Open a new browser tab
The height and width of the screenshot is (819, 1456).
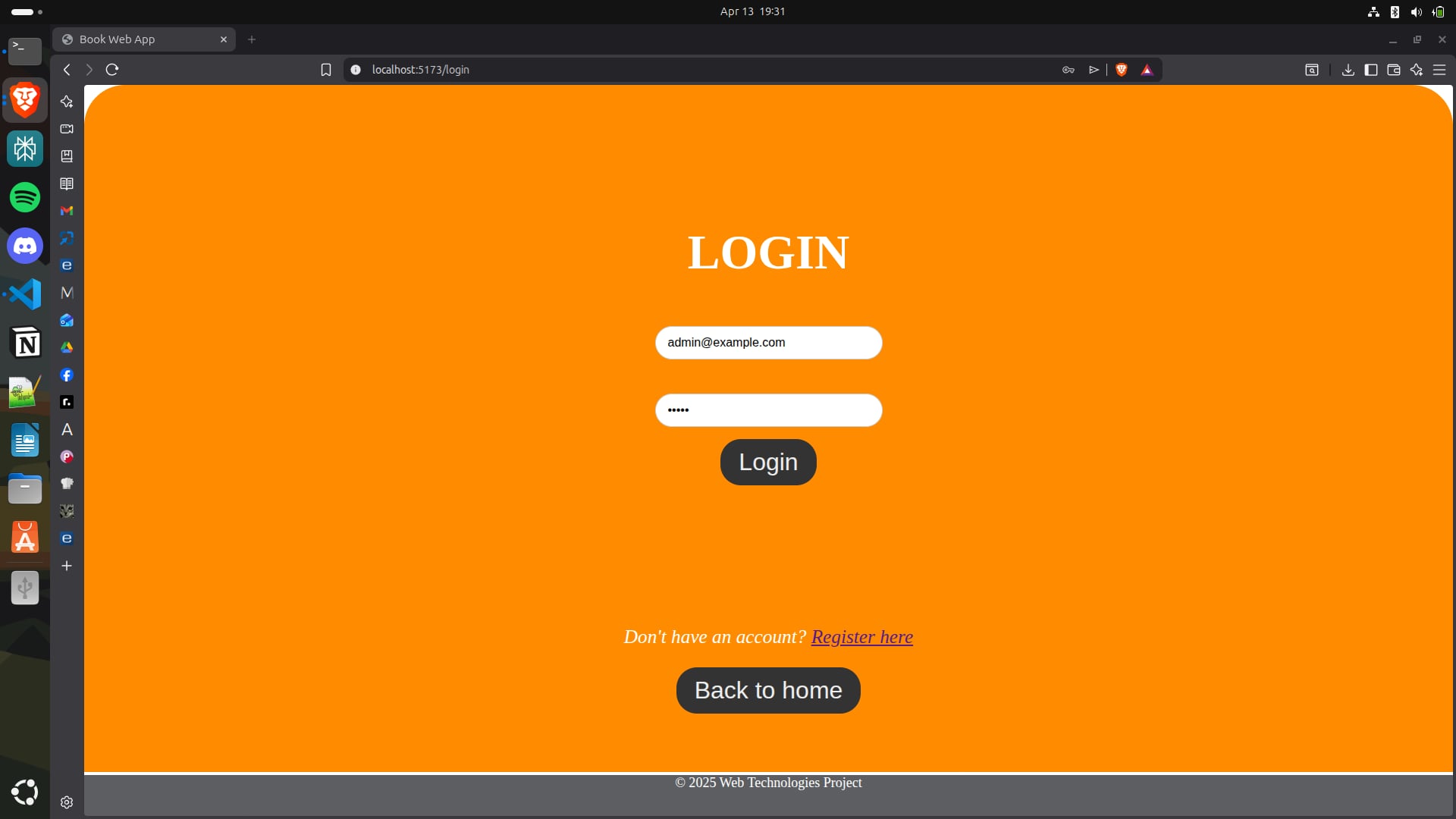click(252, 39)
